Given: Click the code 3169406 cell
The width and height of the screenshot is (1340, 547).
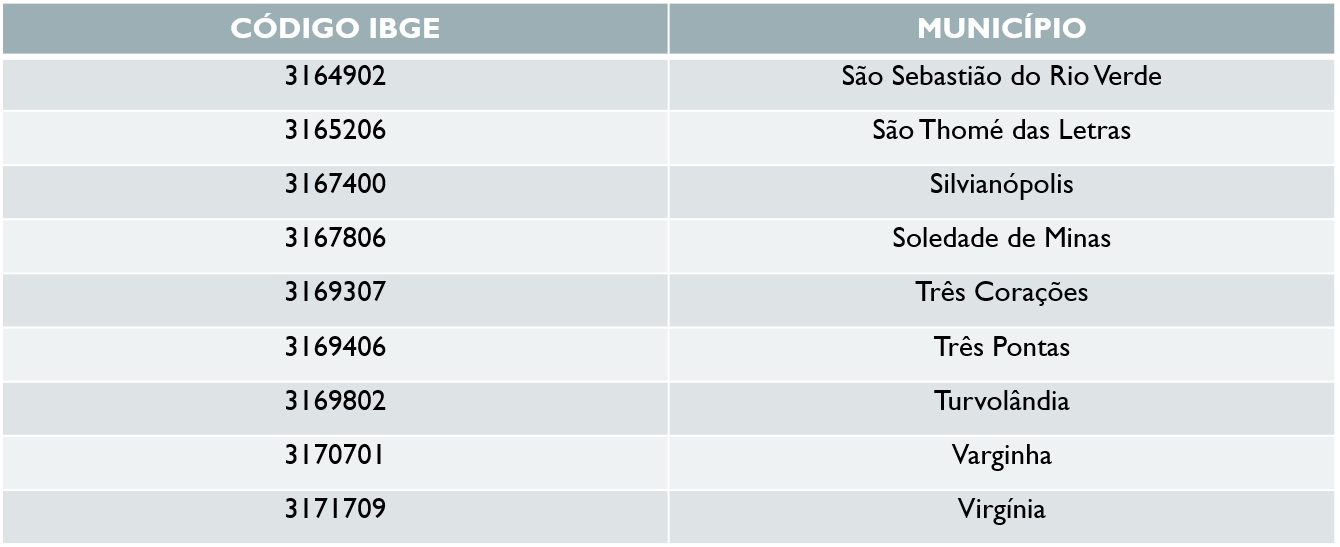Looking at the screenshot, I should pos(335,354).
